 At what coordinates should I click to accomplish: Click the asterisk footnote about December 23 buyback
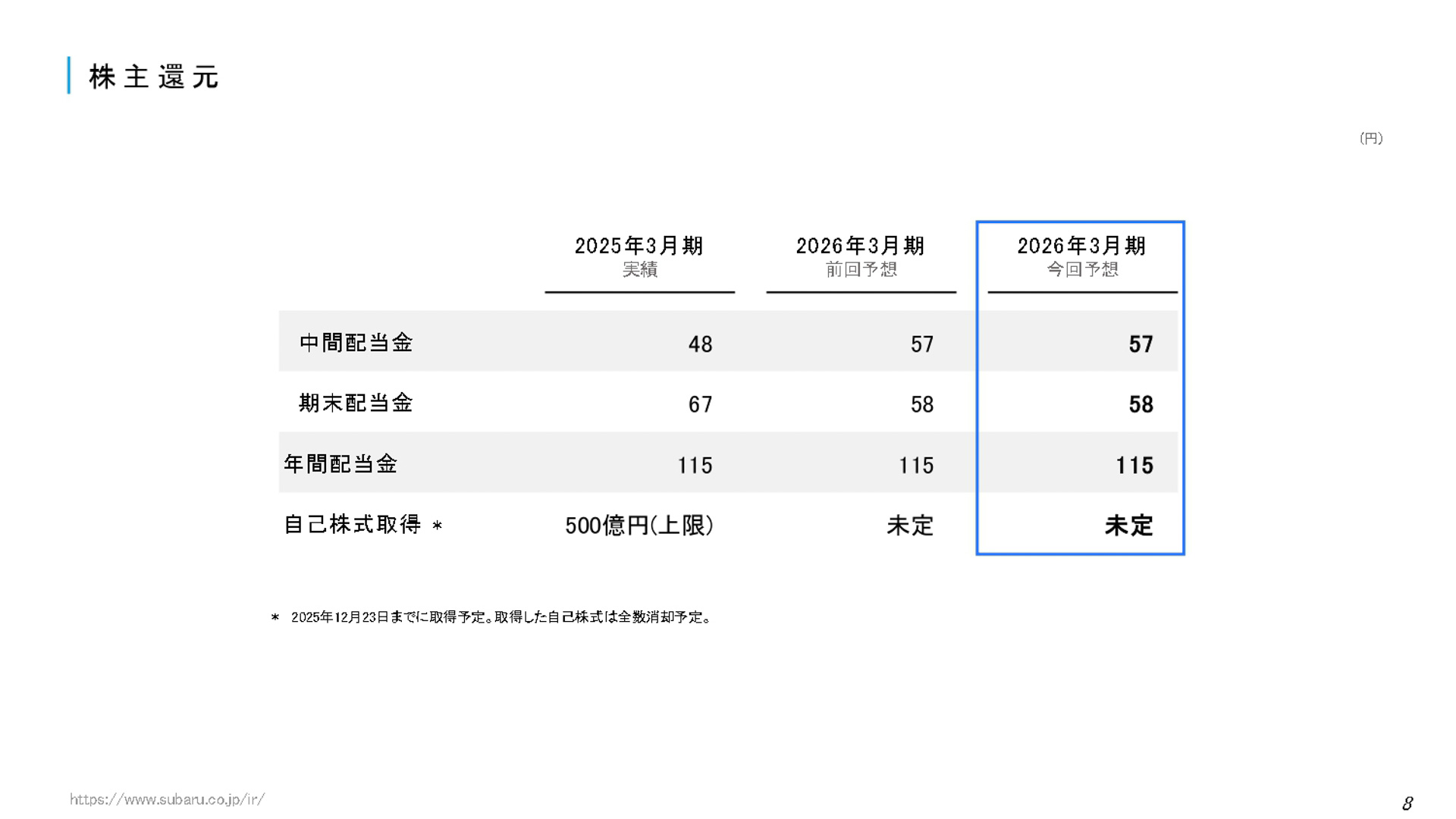click(x=493, y=617)
